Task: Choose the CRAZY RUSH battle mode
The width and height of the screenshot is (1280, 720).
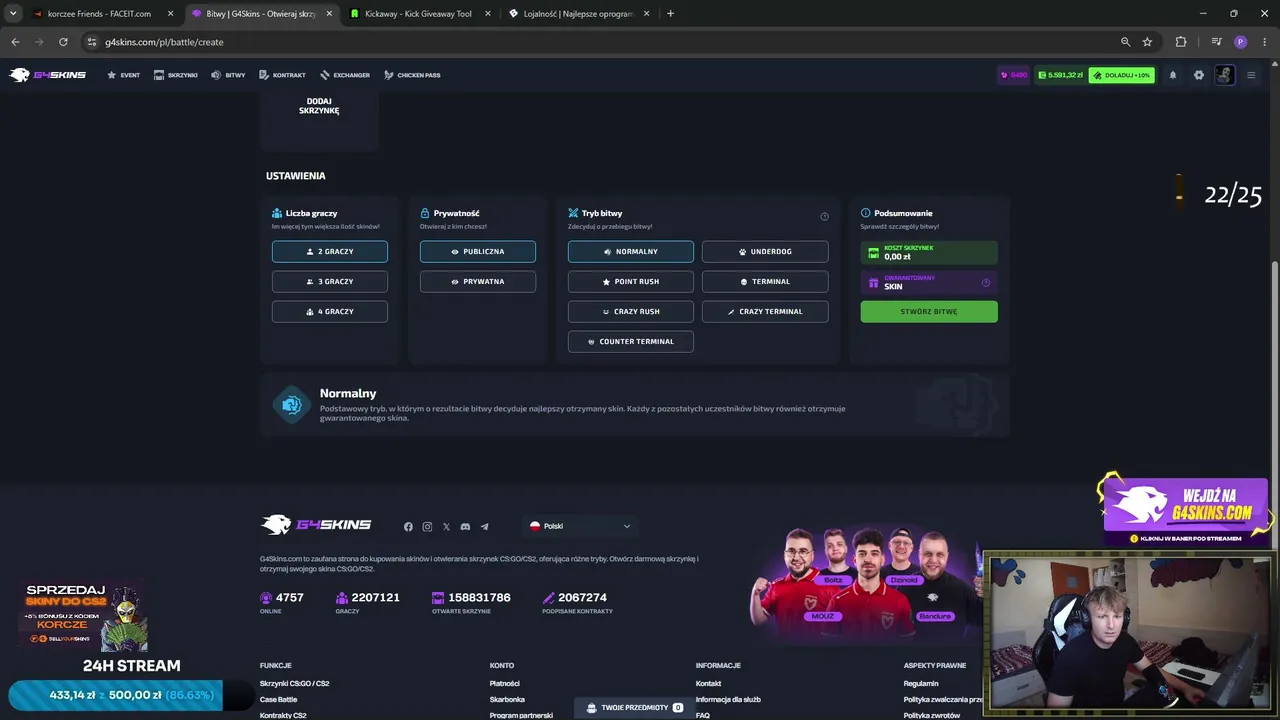Action: click(631, 312)
